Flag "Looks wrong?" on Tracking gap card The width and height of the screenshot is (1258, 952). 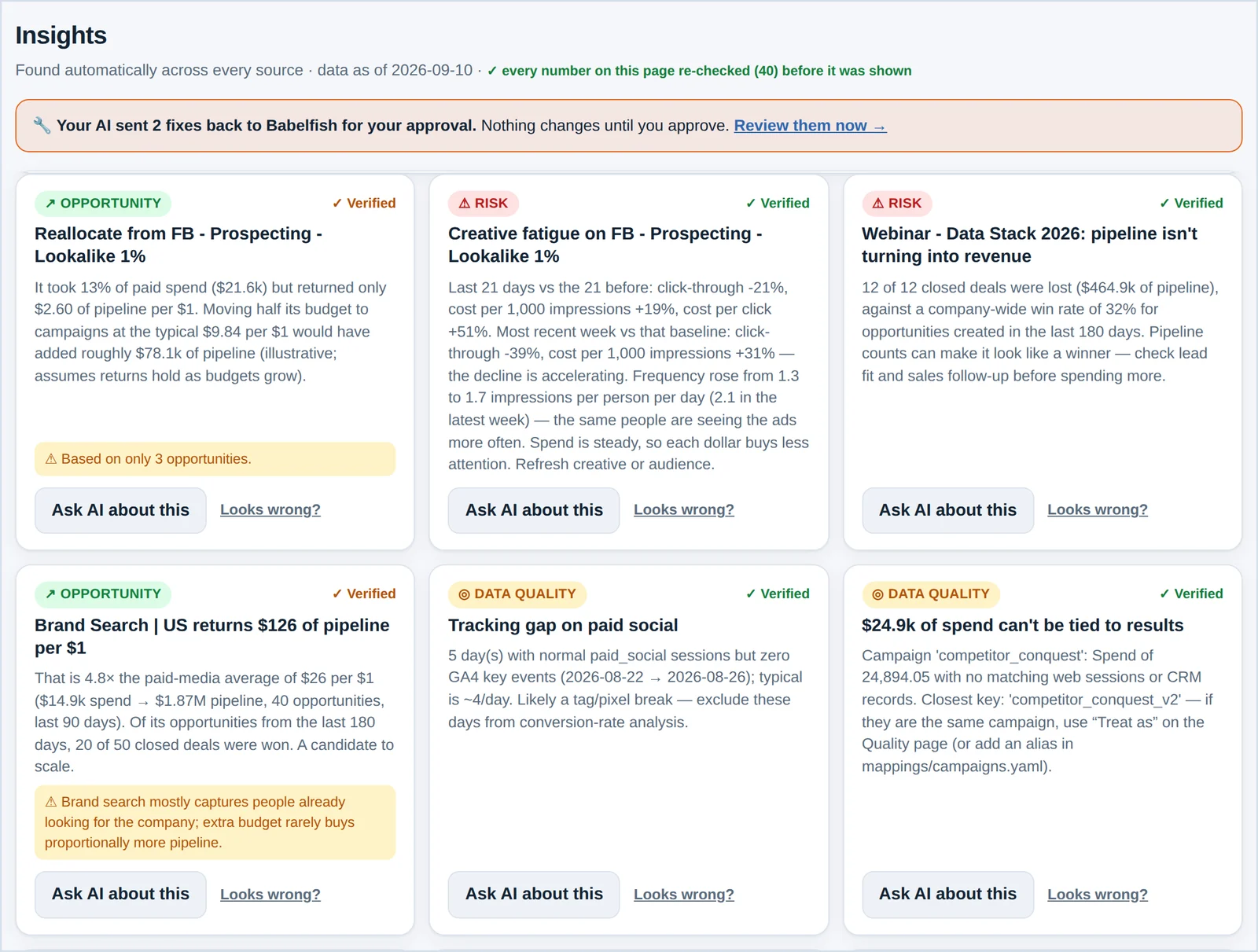(x=684, y=894)
